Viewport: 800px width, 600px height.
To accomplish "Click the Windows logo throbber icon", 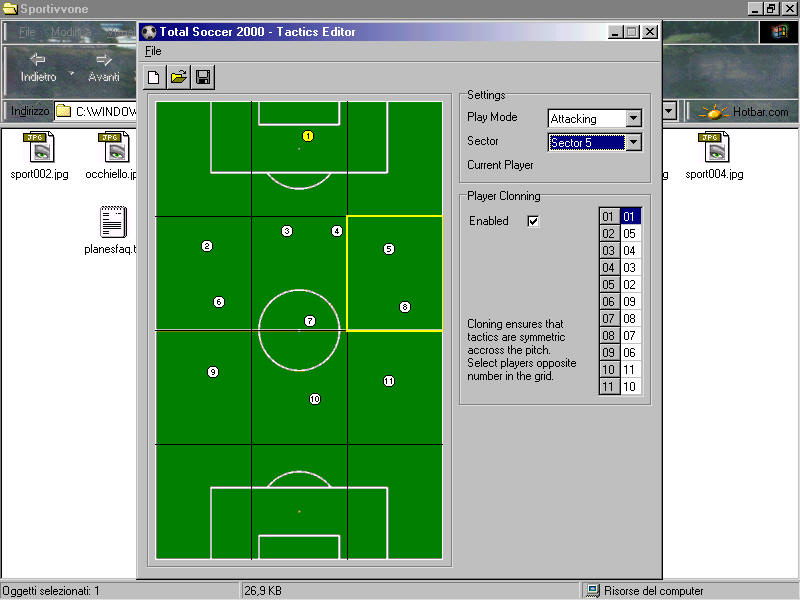I will click(779, 32).
